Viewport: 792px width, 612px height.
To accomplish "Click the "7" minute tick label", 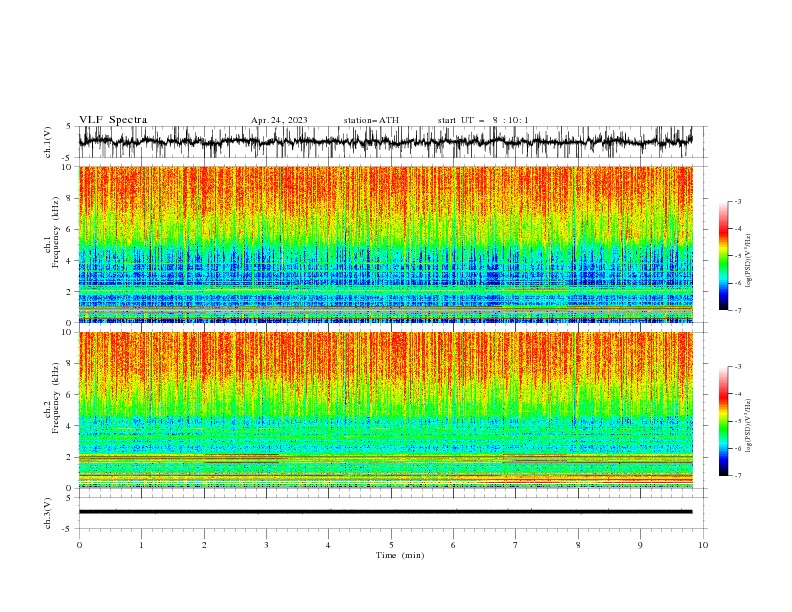I will [516, 545].
